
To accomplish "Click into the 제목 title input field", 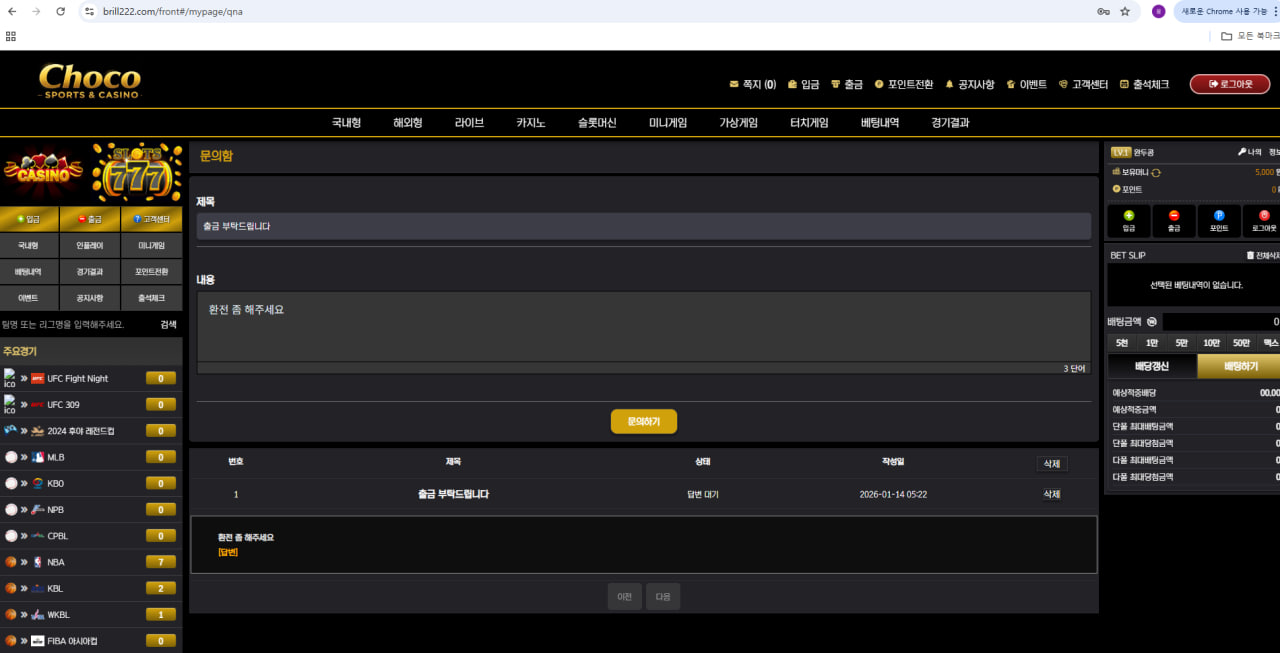I will (643, 226).
